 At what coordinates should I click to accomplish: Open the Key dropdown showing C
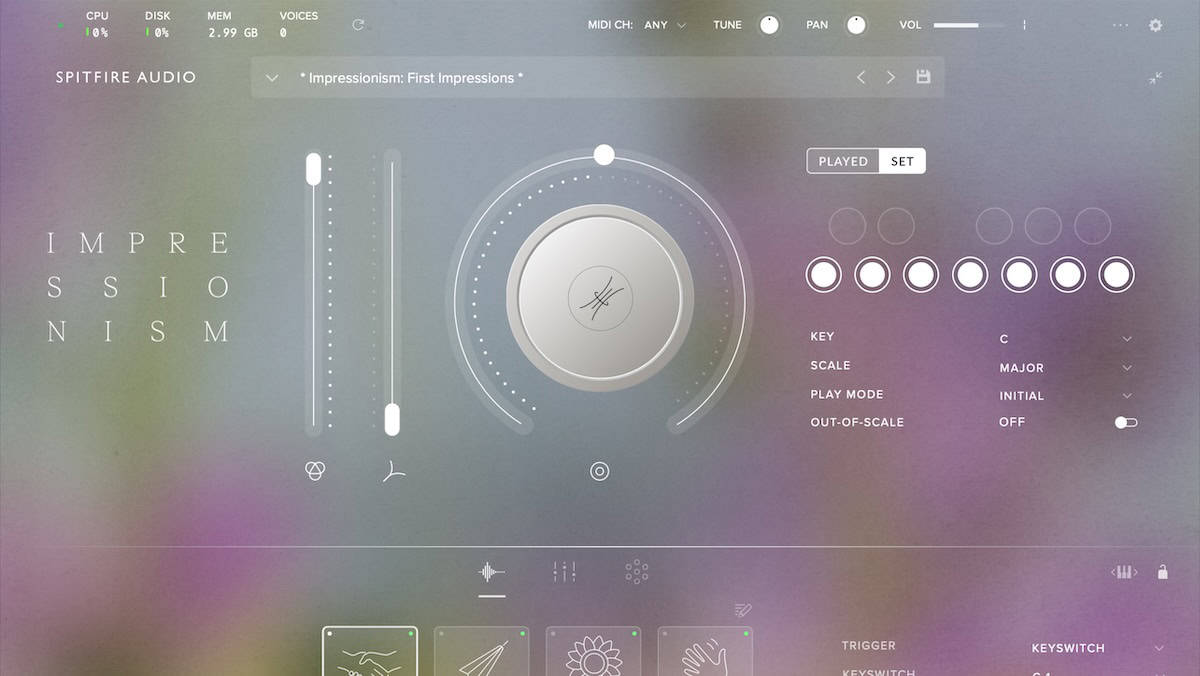1065,339
